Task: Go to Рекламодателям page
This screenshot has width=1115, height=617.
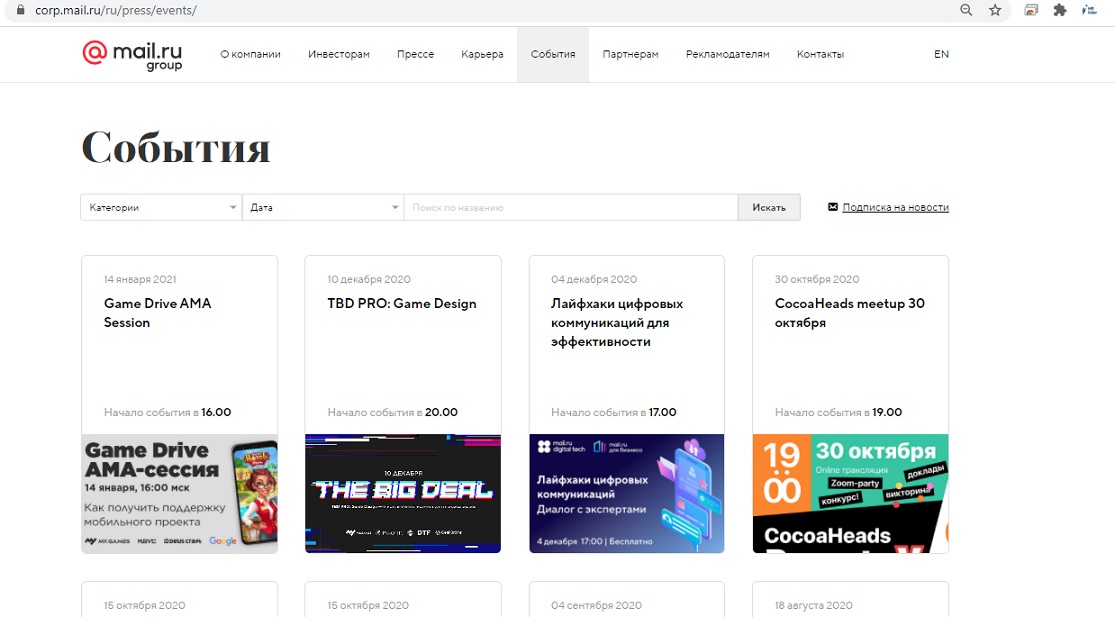Action: coord(727,54)
